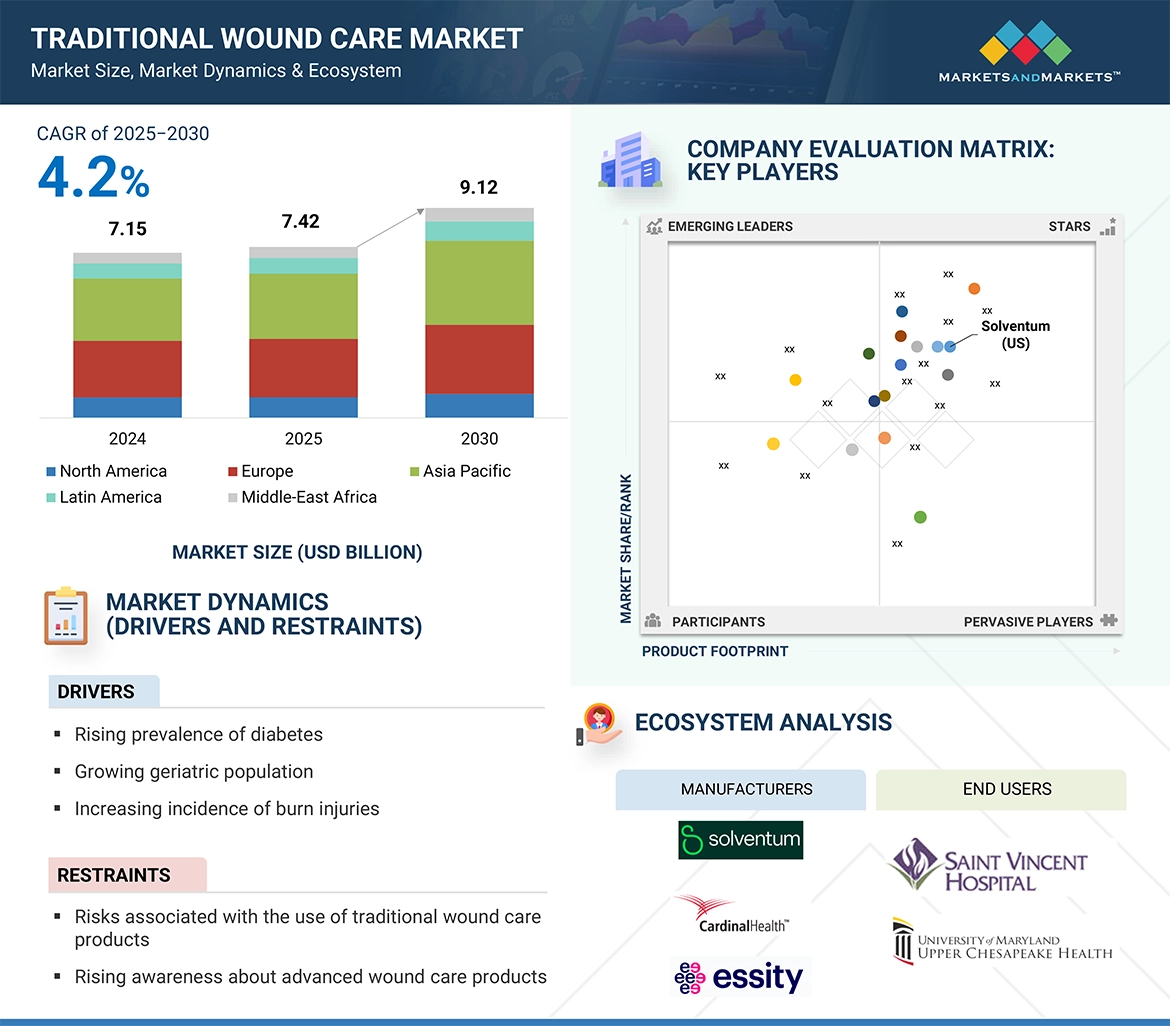
Task: Expand the DRIVERS section header
Action: [x=104, y=692]
